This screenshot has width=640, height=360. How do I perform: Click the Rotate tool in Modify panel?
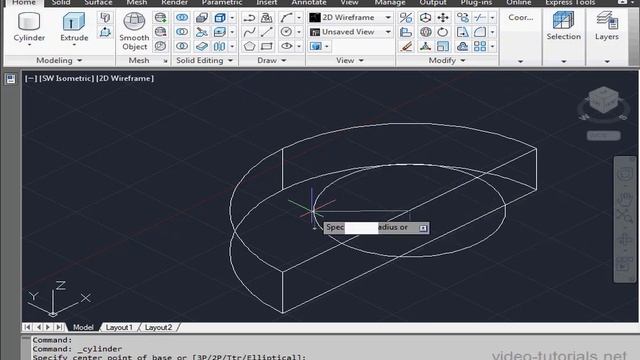coord(443,32)
